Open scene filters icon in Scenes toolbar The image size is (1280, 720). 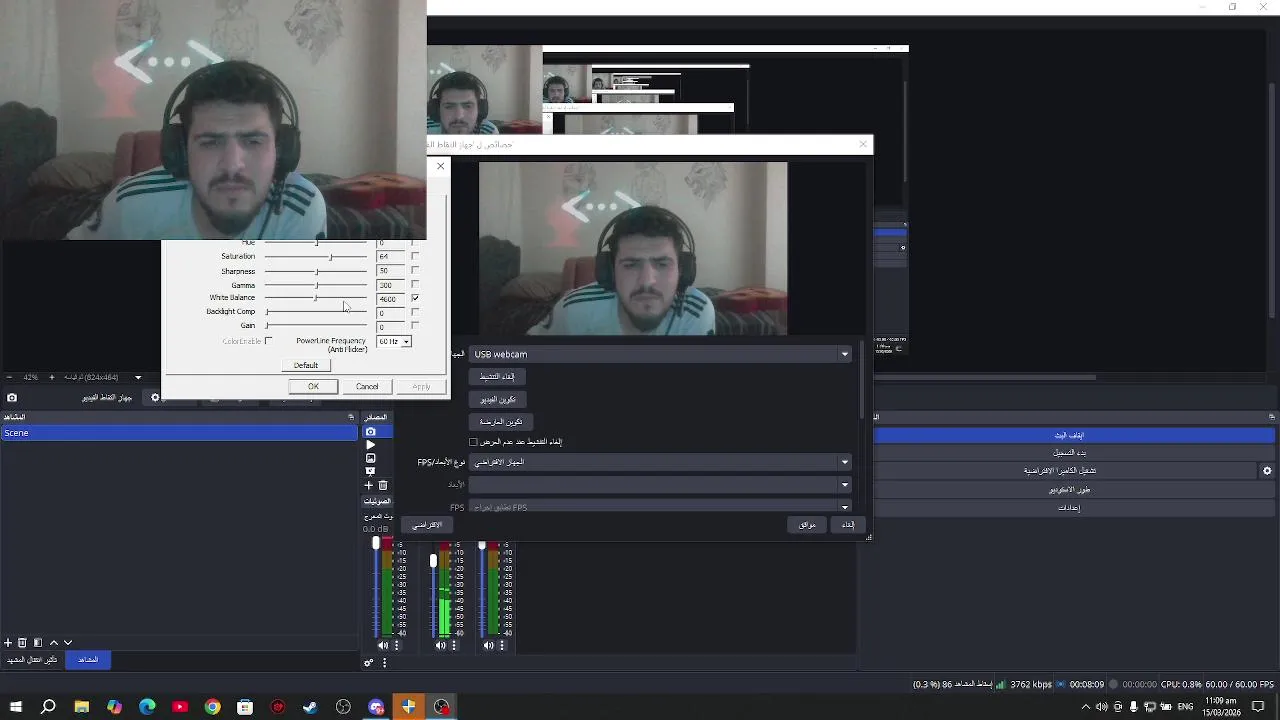point(37,643)
